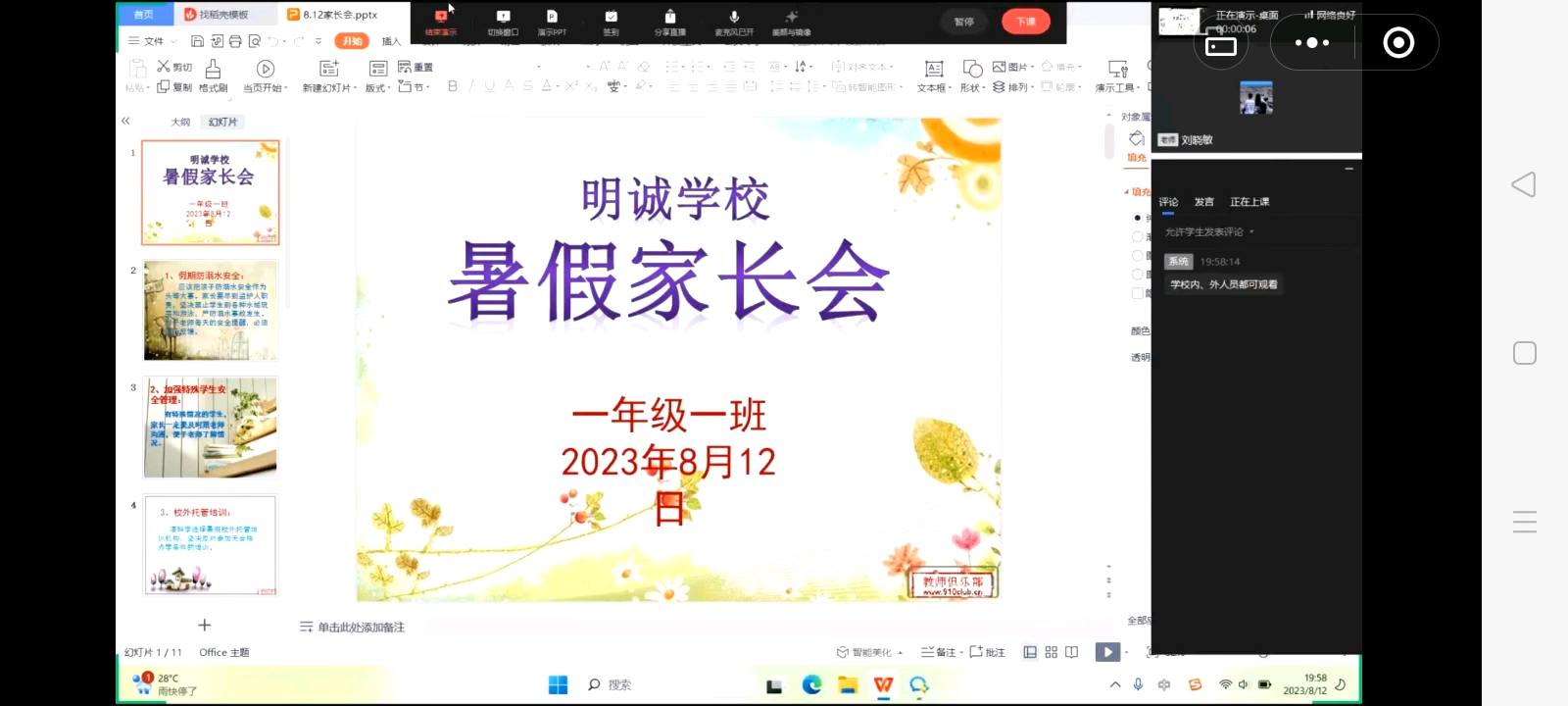This screenshot has height=706, width=1568.
Task: Click the Picture (图片) icon
Action: (x=999, y=67)
